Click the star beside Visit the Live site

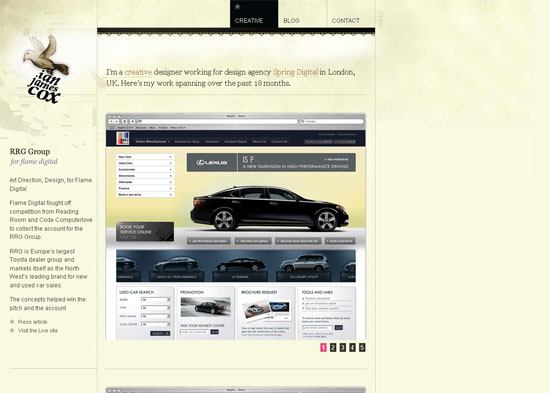point(12,330)
